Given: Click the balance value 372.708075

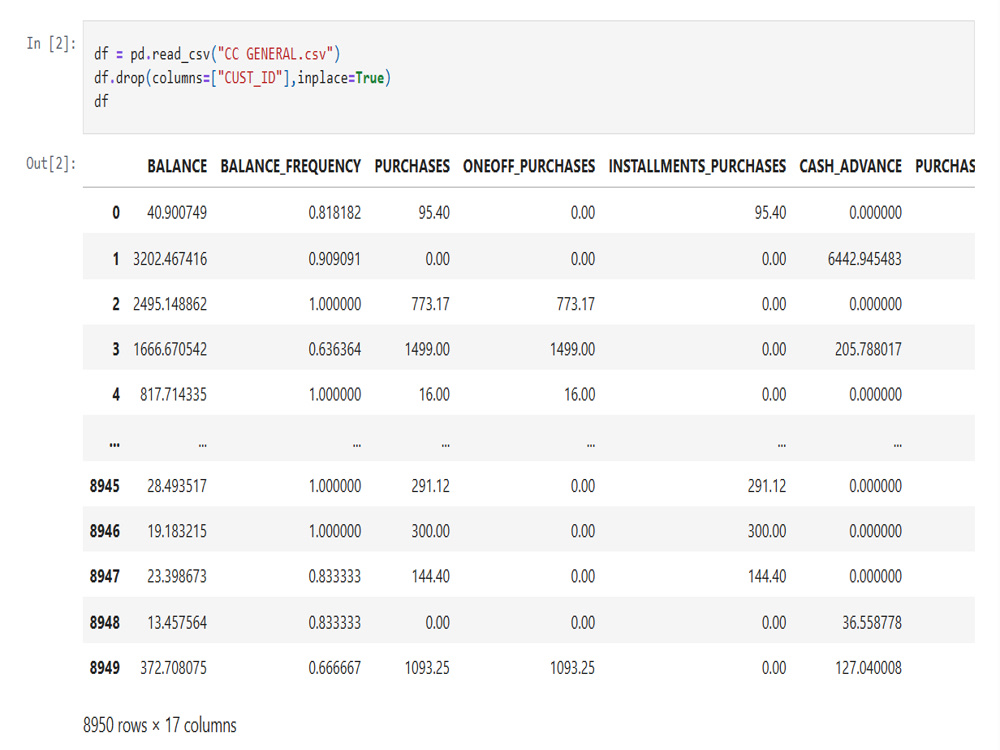Looking at the screenshot, I should (173, 668).
